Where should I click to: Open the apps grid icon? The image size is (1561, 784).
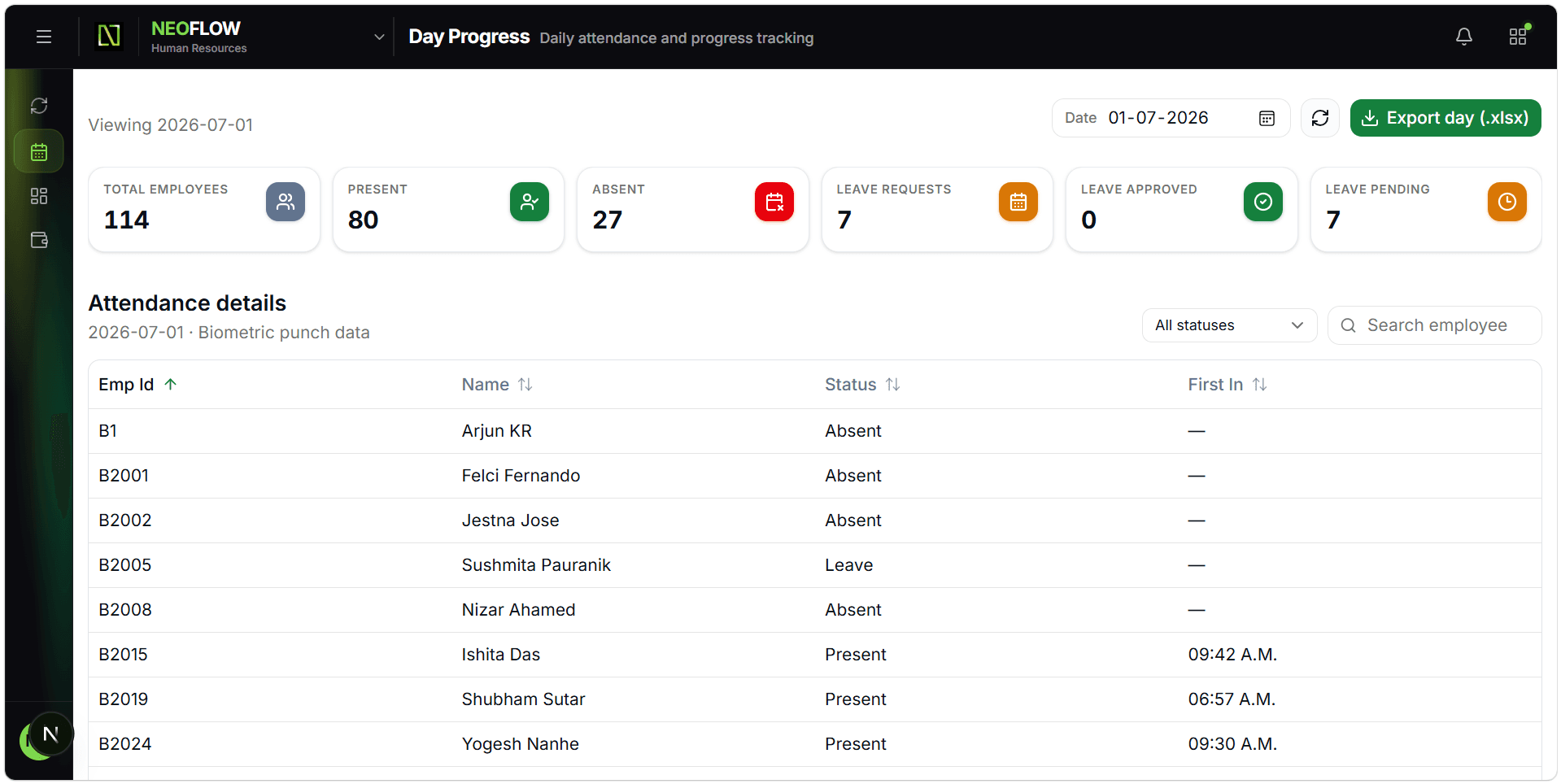(x=1518, y=37)
